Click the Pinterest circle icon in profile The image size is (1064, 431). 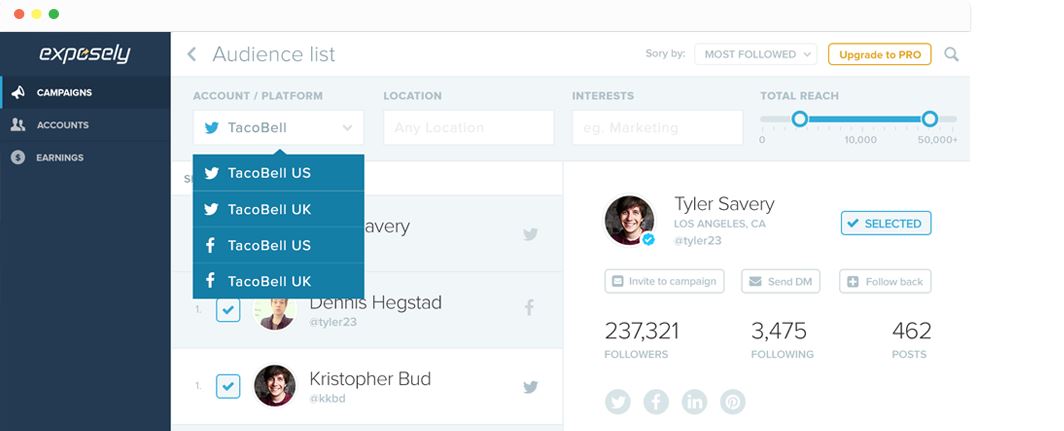pyautogui.click(x=733, y=402)
